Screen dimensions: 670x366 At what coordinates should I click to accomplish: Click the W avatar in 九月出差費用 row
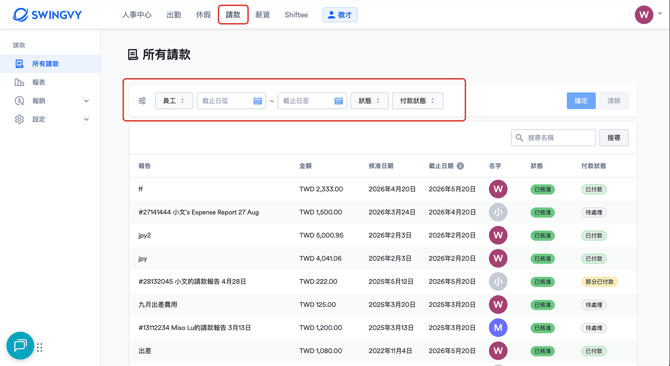[498, 304]
